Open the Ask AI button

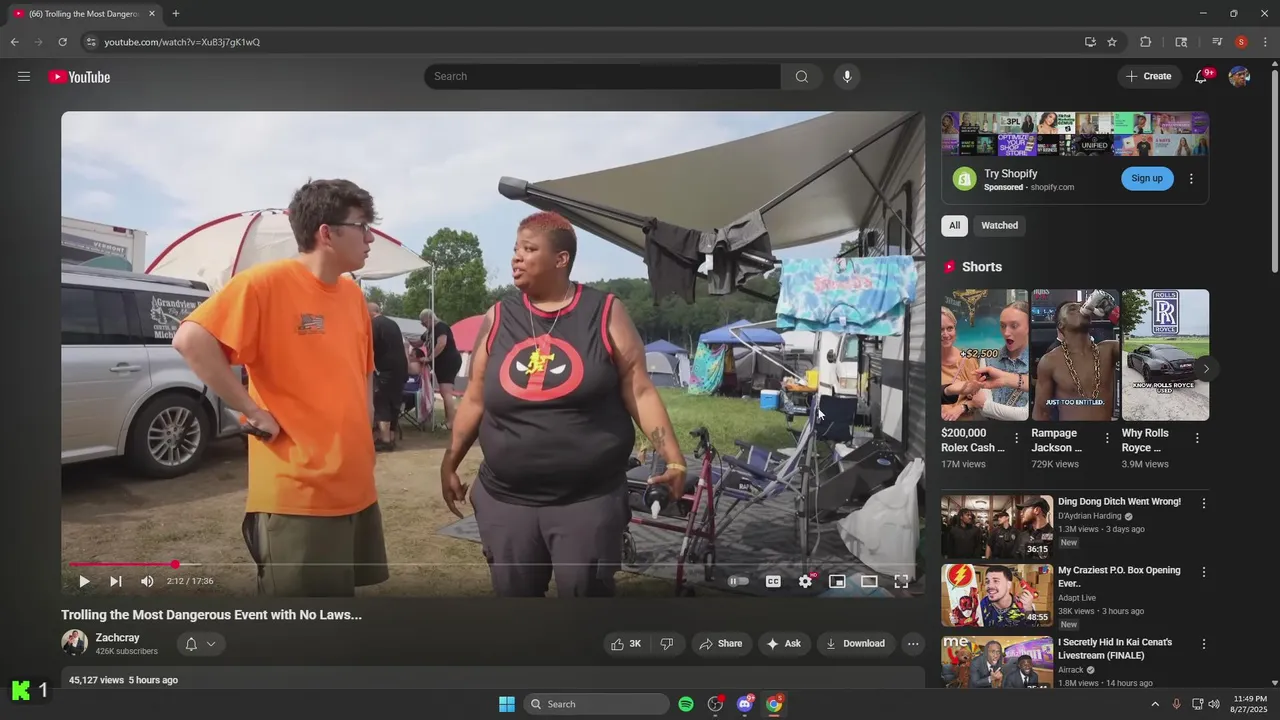click(784, 644)
